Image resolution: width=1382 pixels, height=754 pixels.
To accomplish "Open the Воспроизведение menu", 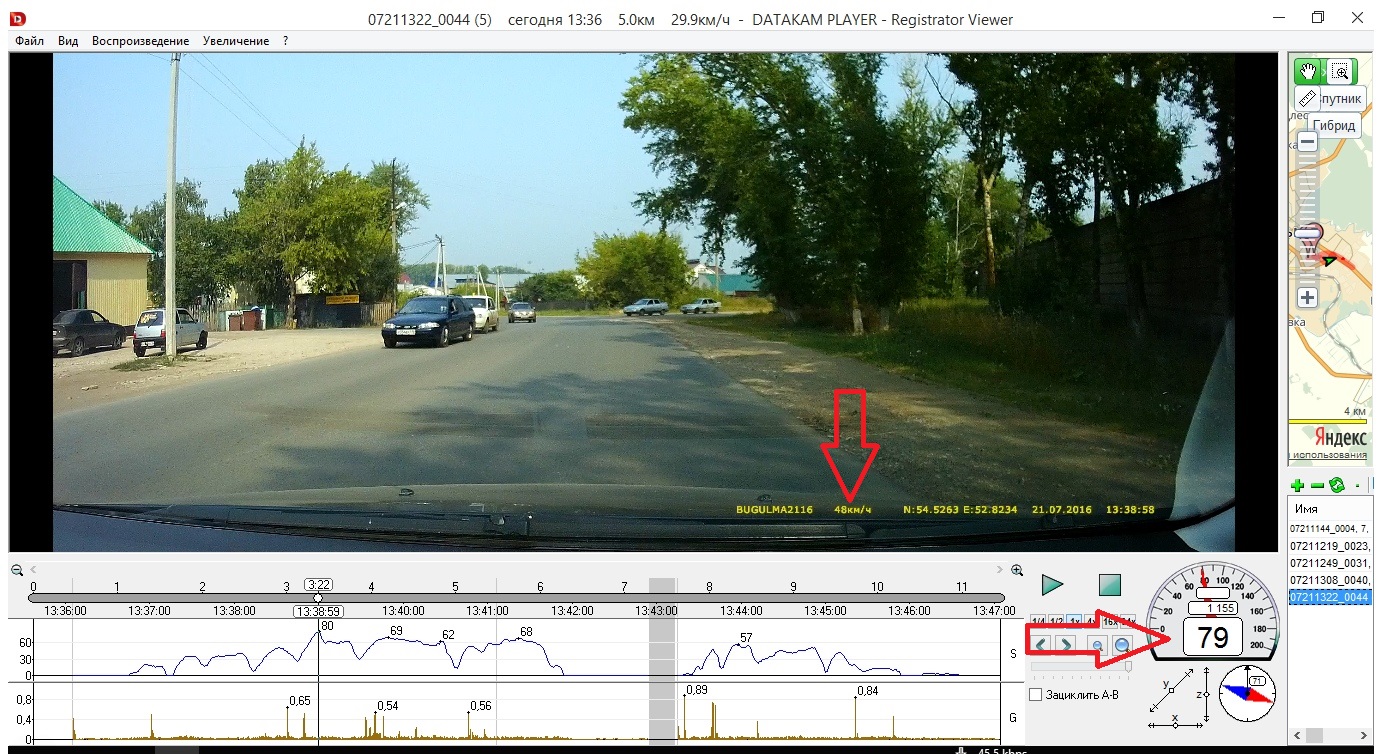I will click(x=140, y=41).
